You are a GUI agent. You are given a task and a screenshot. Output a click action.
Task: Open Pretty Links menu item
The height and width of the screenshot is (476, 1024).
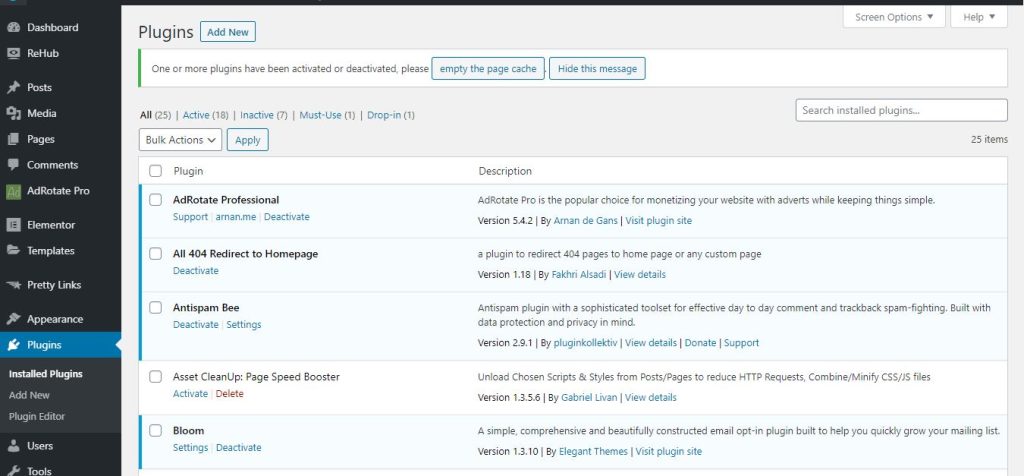54,285
